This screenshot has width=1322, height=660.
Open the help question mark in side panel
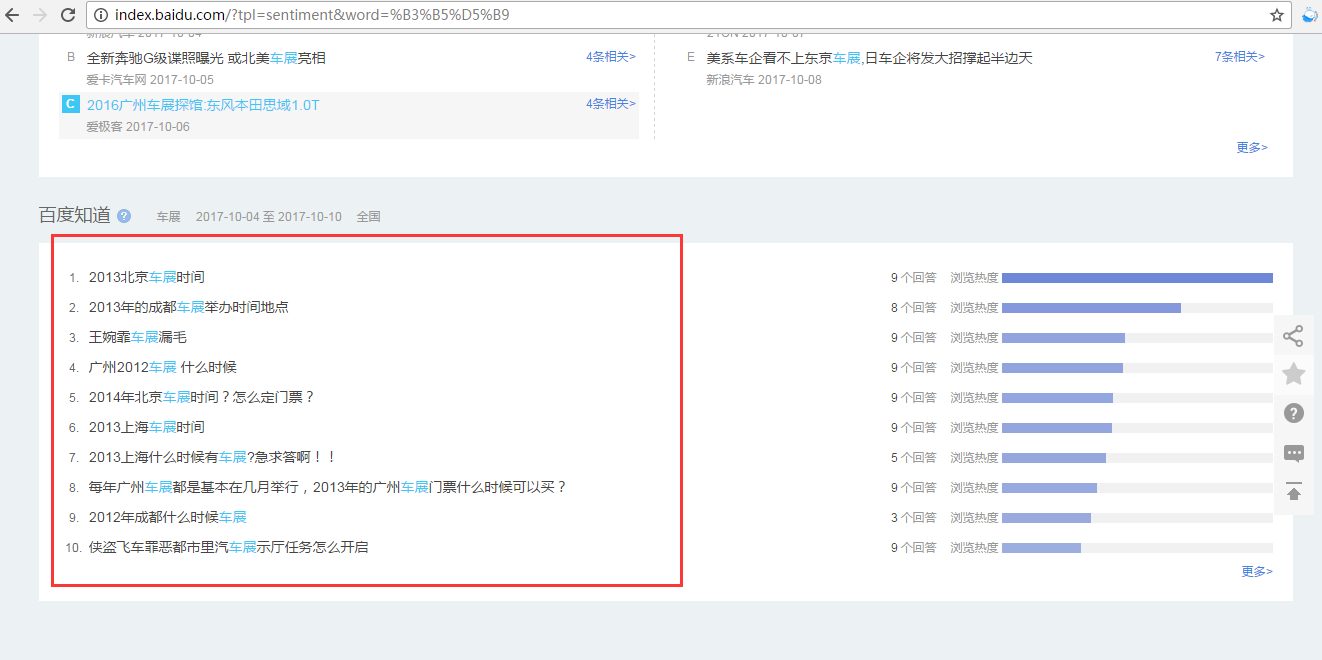pos(1294,413)
